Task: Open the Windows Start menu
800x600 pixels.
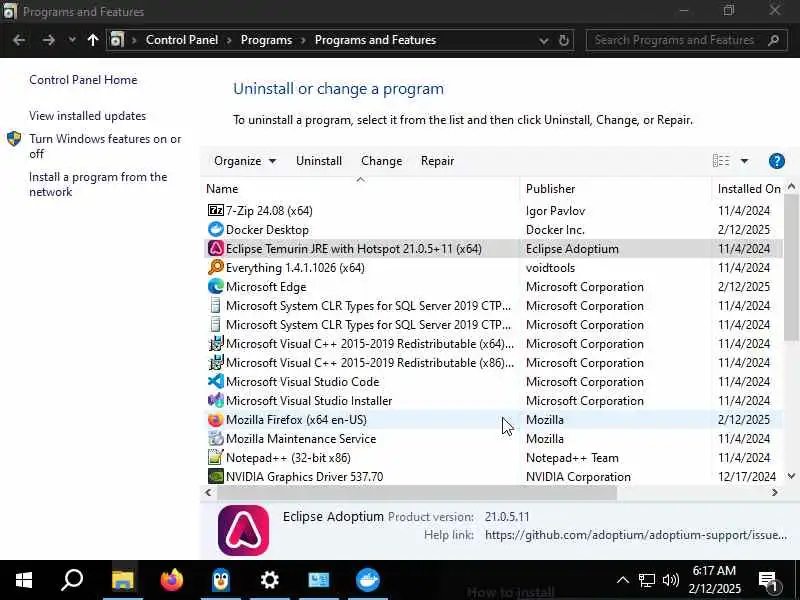Action: pyautogui.click(x=23, y=580)
